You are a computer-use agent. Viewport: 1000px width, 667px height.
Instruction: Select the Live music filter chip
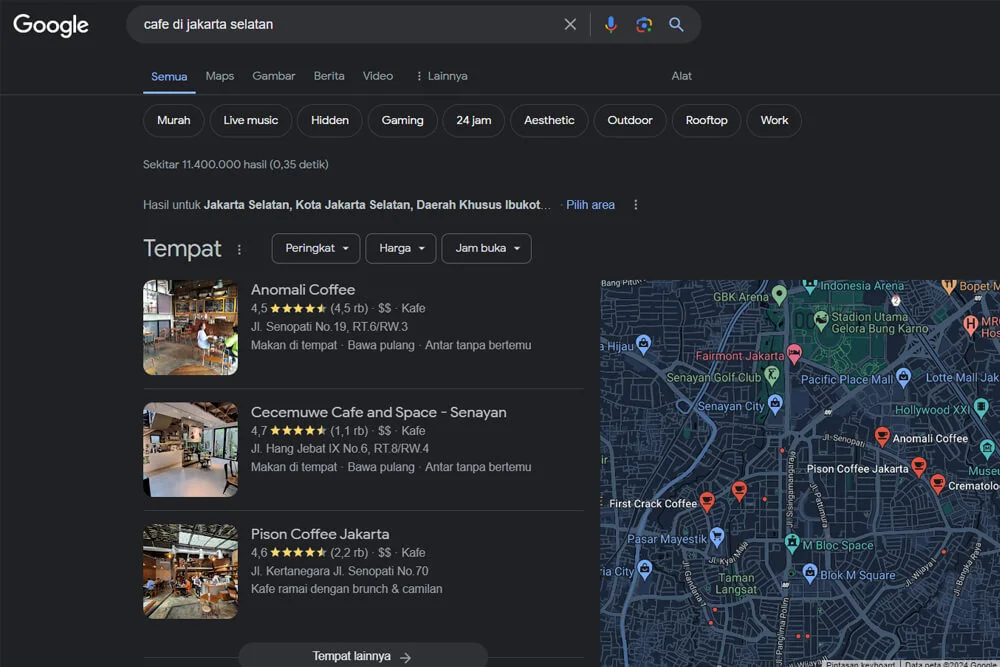click(250, 120)
